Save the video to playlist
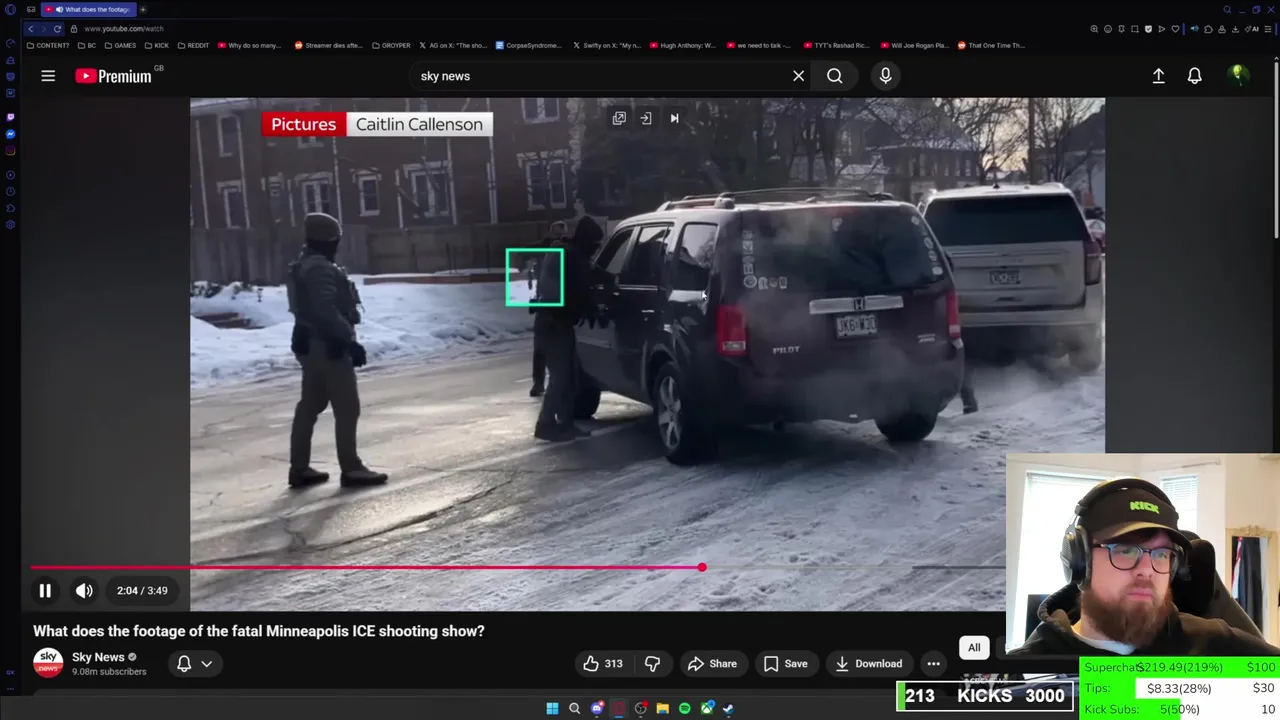The image size is (1280, 720). [x=785, y=664]
